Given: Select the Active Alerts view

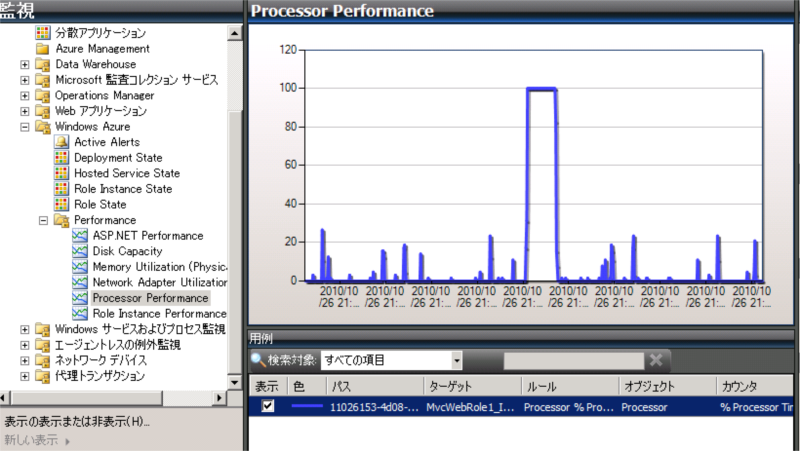Looking at the screenshot, I should (107, 142).
